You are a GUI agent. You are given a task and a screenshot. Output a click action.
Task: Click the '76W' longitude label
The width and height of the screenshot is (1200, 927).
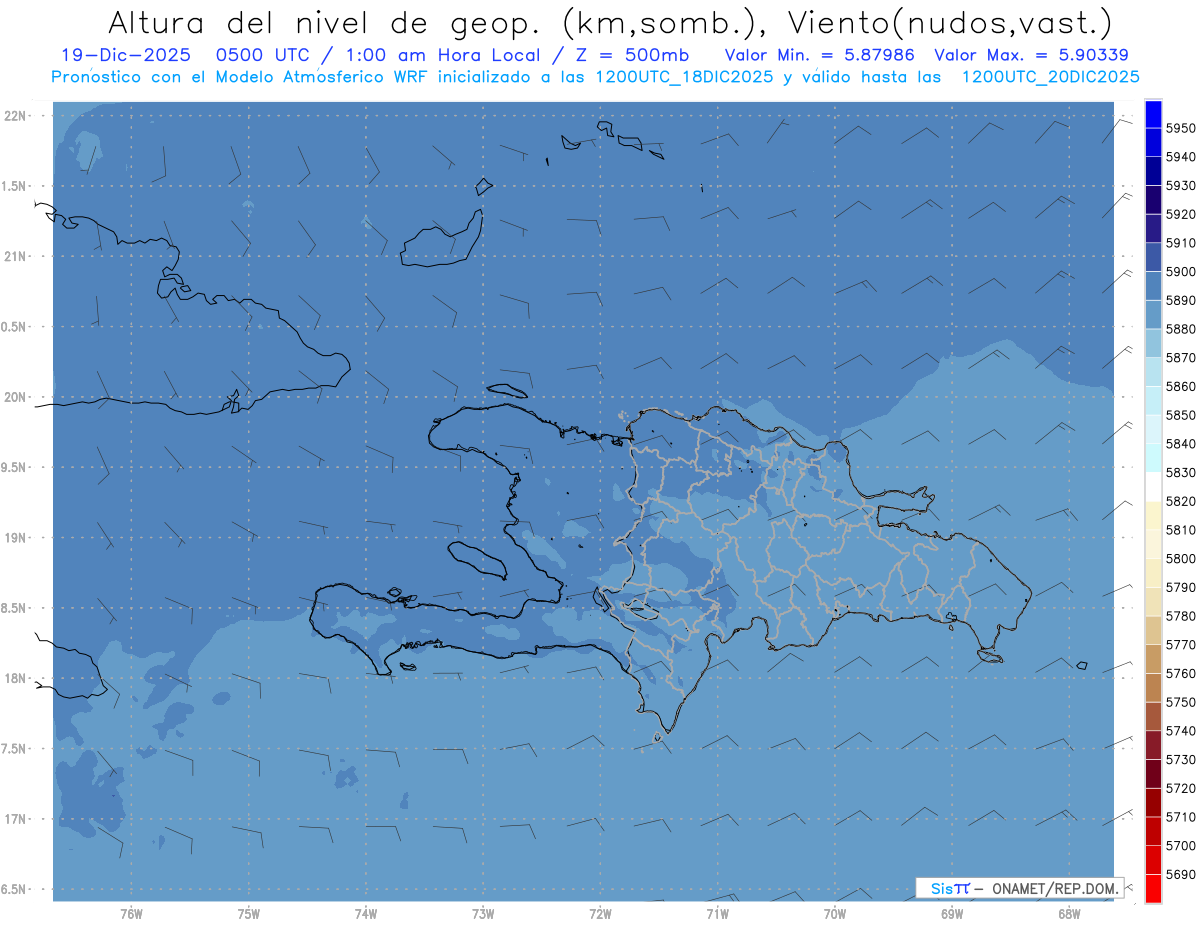(131, 913)
